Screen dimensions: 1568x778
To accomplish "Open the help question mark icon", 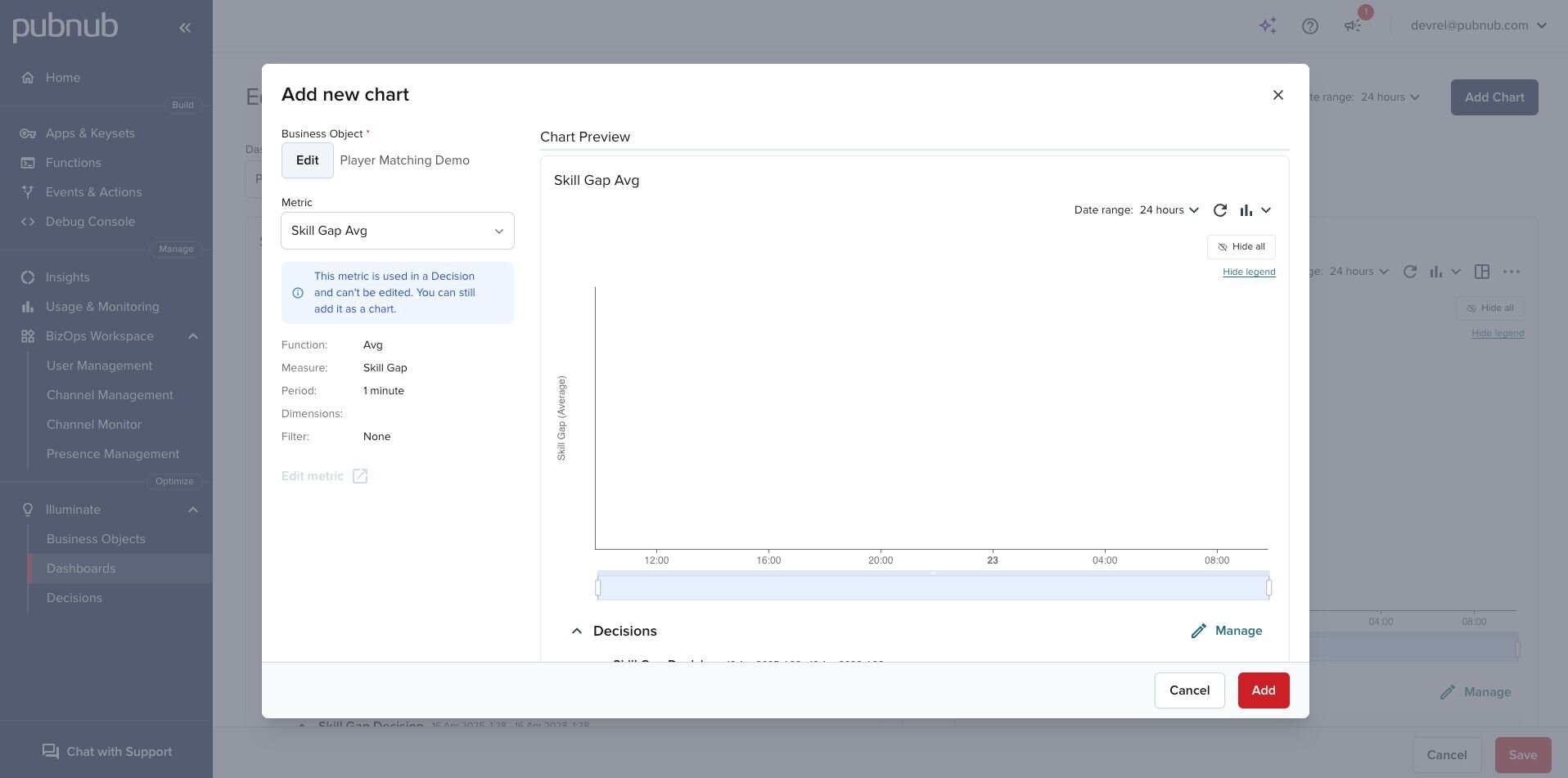I will (1309, 26).
